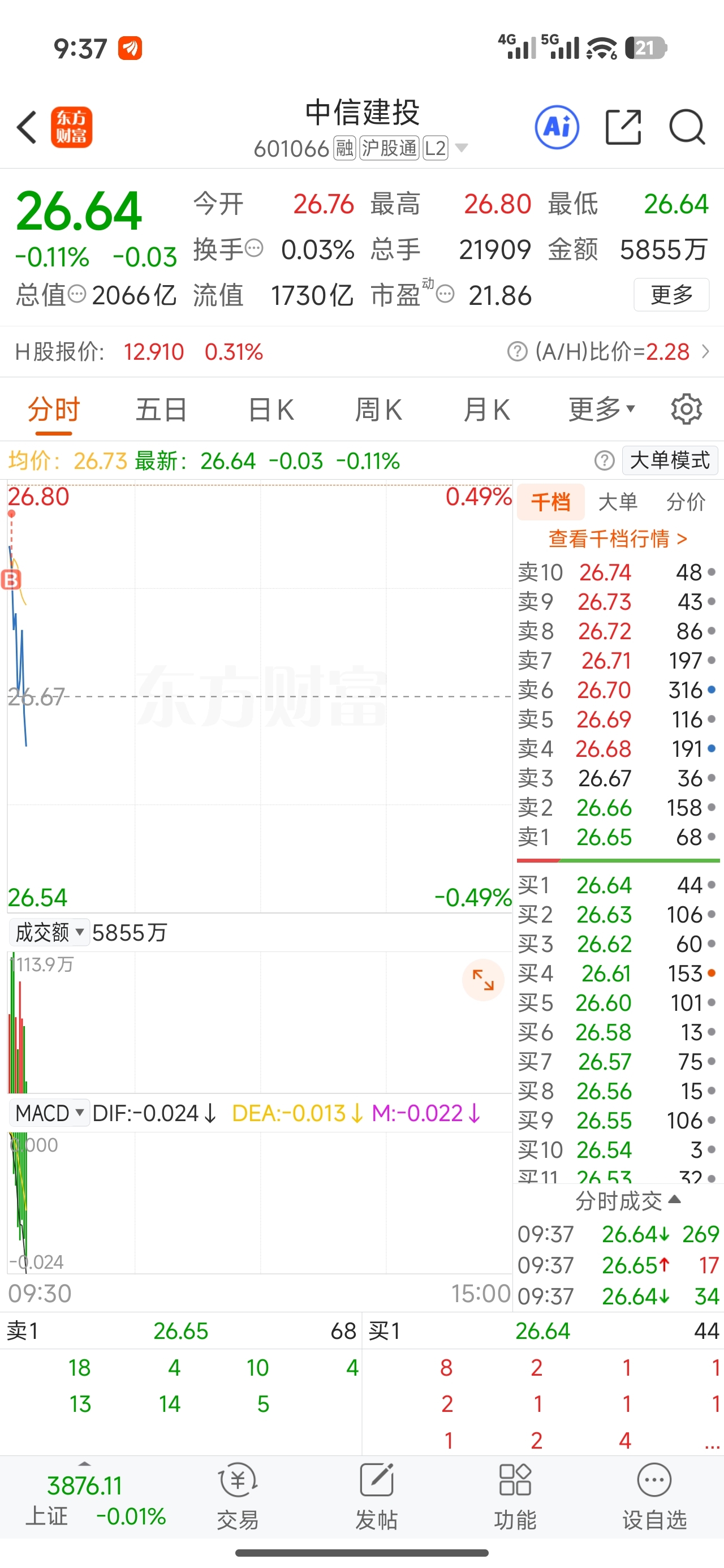Open A/H ratio detail chevron

coord(706,351)
